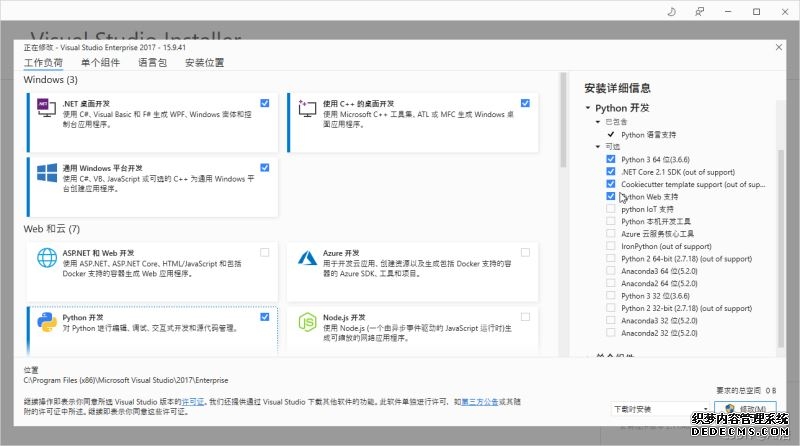
Task: Check Anaconda3 64 (5.2.0) option
Action: click(610, 270)
